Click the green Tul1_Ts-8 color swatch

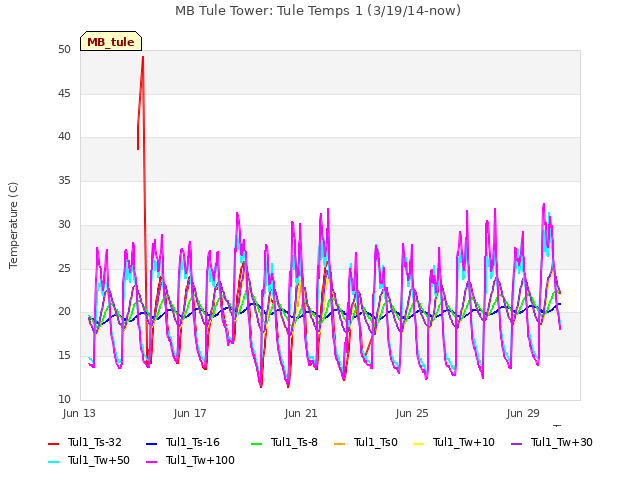(x=256, y=443)
